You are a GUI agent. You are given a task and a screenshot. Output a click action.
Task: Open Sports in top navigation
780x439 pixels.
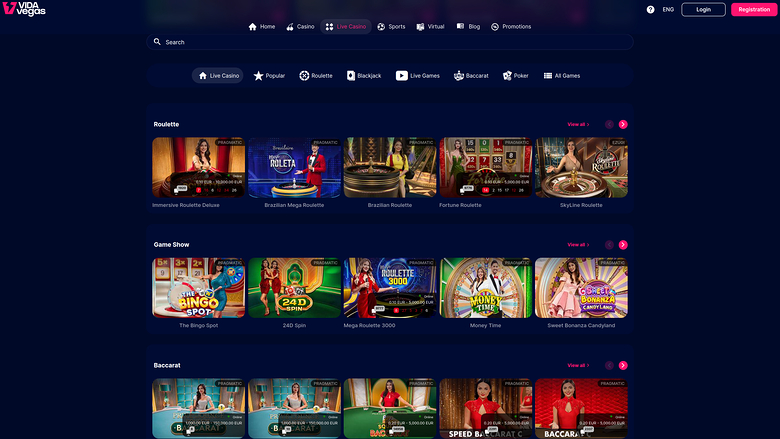[x=391, y=26]
